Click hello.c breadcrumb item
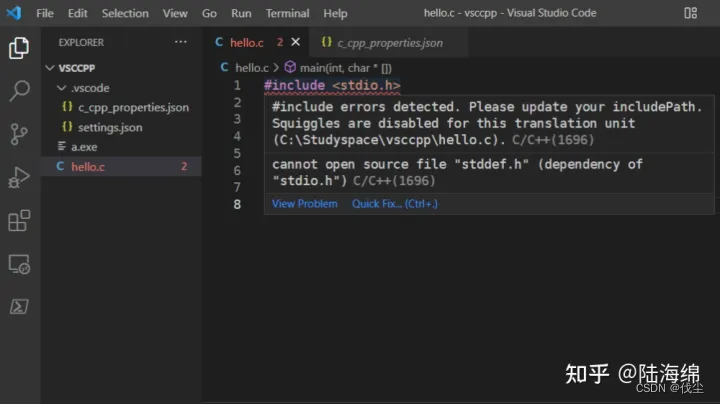This screenshot has width=720, height=404. tap(252, 68)
